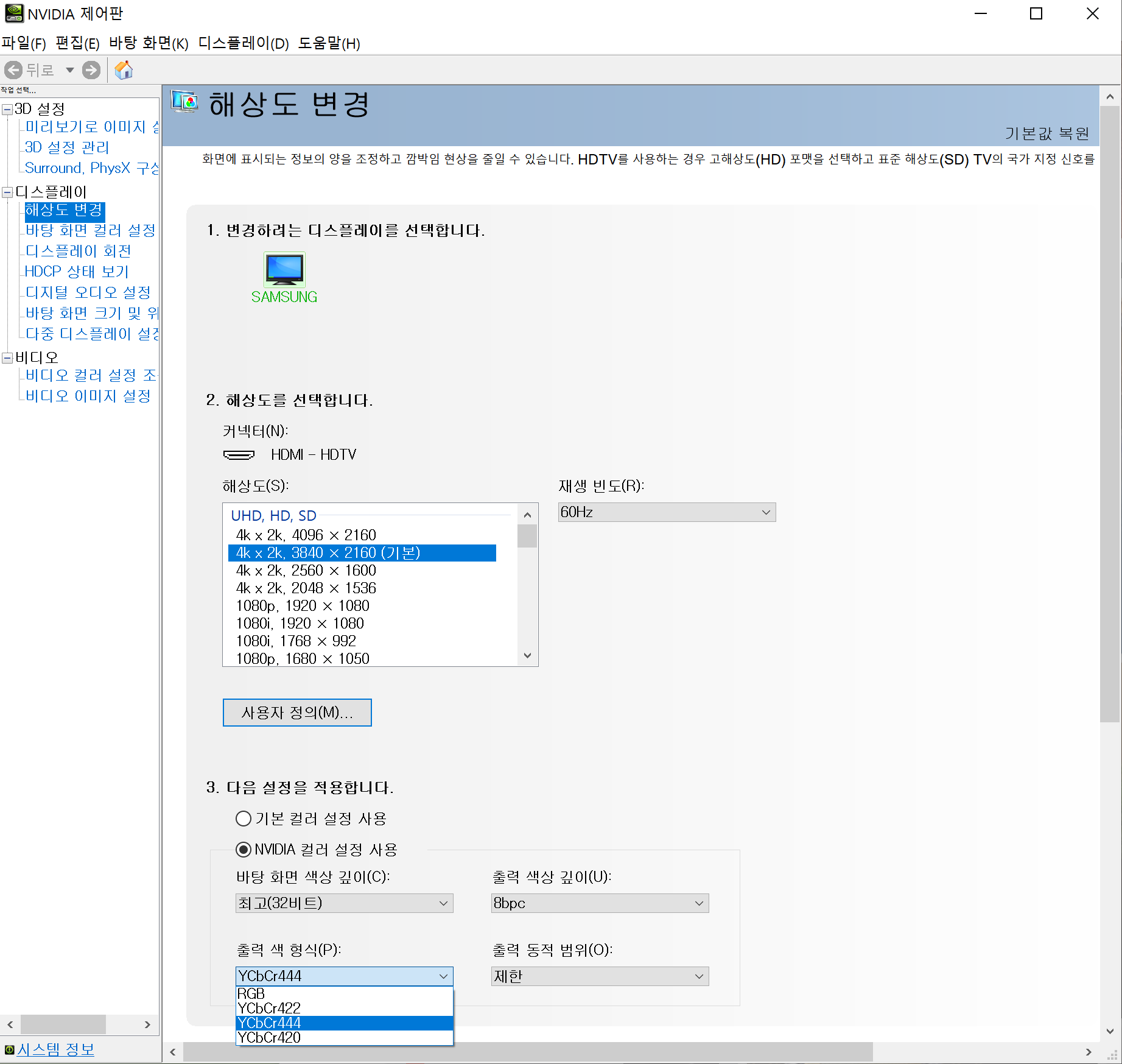1122x1064 pixels.
Task: Open Surround, PhysX settings in the tree
Action: (x=91, y=168)
